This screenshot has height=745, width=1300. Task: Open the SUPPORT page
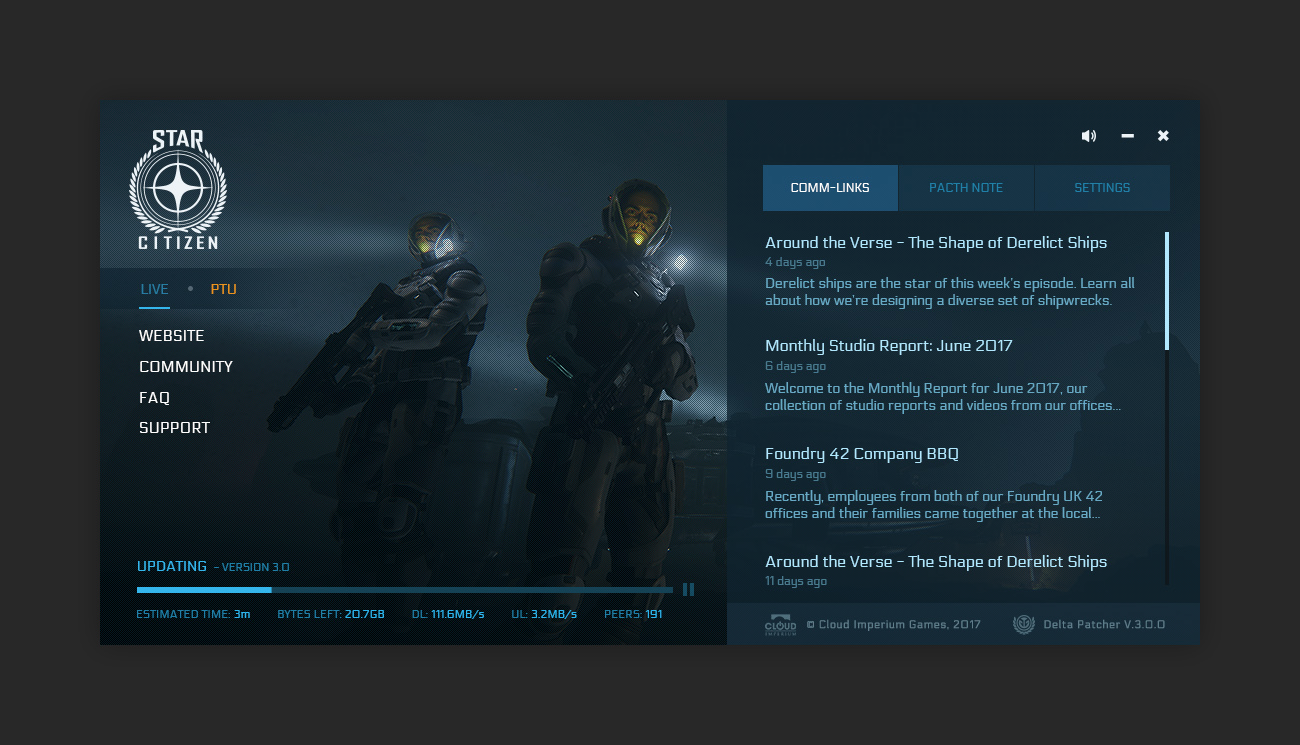click(174, 427)
